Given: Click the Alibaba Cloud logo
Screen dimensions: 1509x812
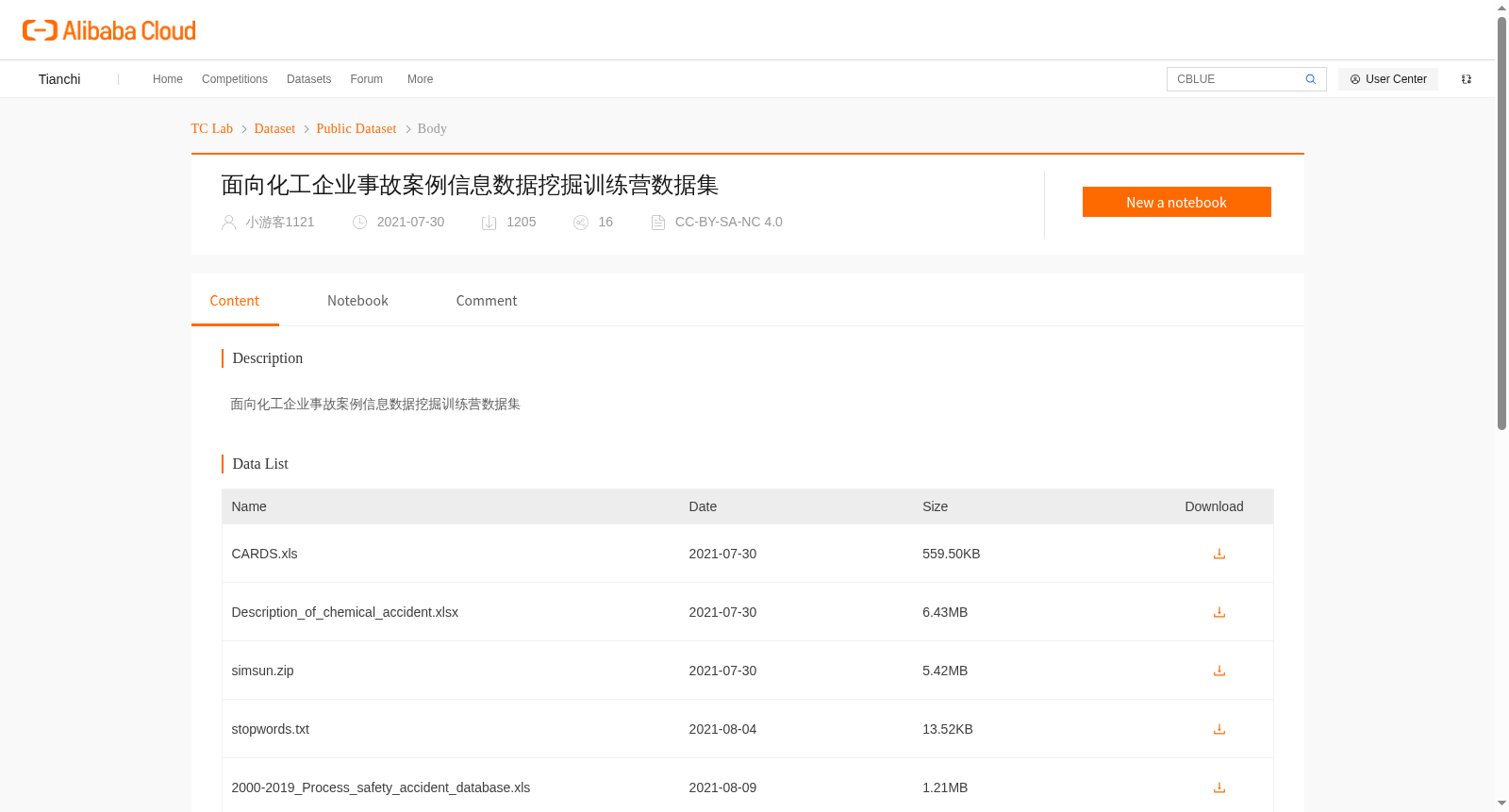Looking at the screenshot, I should coord(109,30).
